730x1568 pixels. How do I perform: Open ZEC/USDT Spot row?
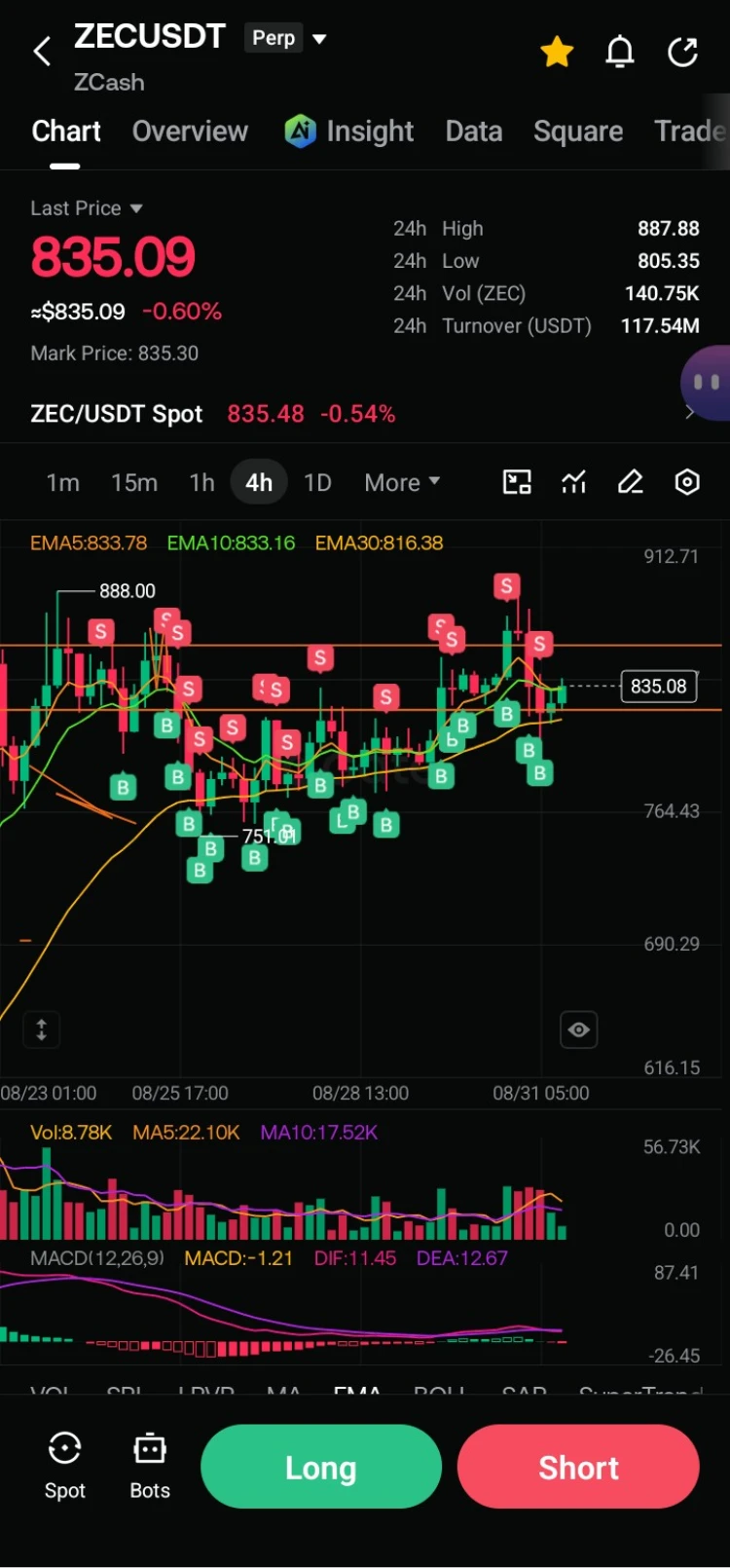pos(364,414)
